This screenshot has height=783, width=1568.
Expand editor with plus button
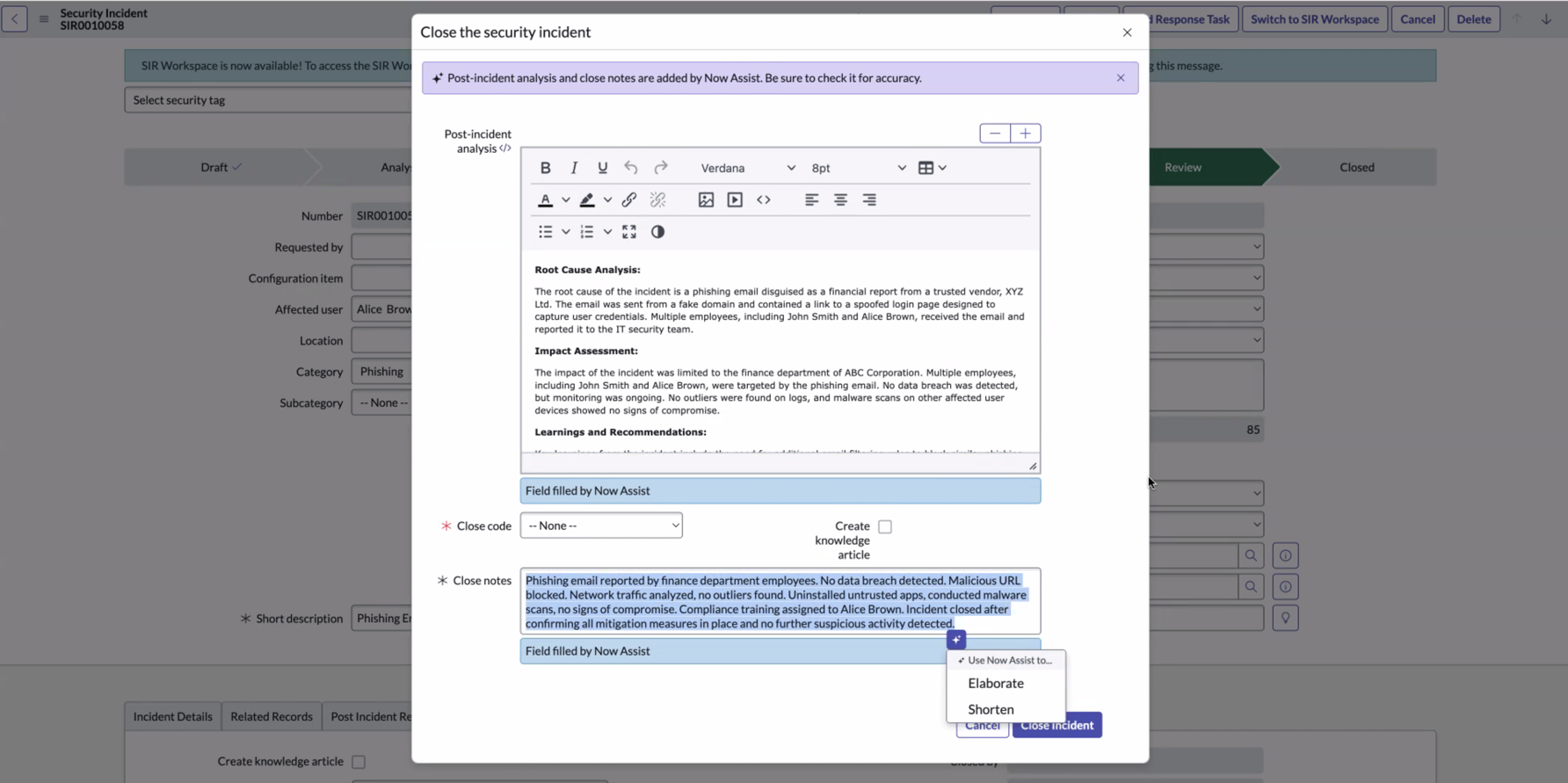tap(1026, 134)
